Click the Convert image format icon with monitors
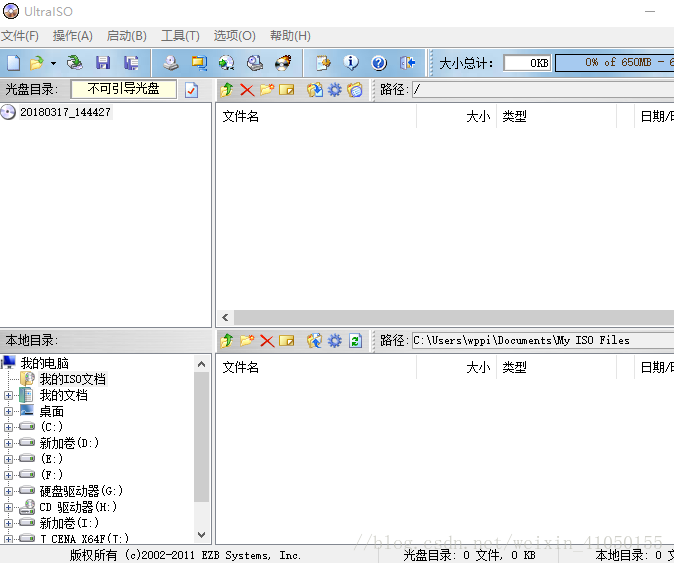The height and width of the screenshot is (563, 674). pyautogui.click(x=199, y=63)
